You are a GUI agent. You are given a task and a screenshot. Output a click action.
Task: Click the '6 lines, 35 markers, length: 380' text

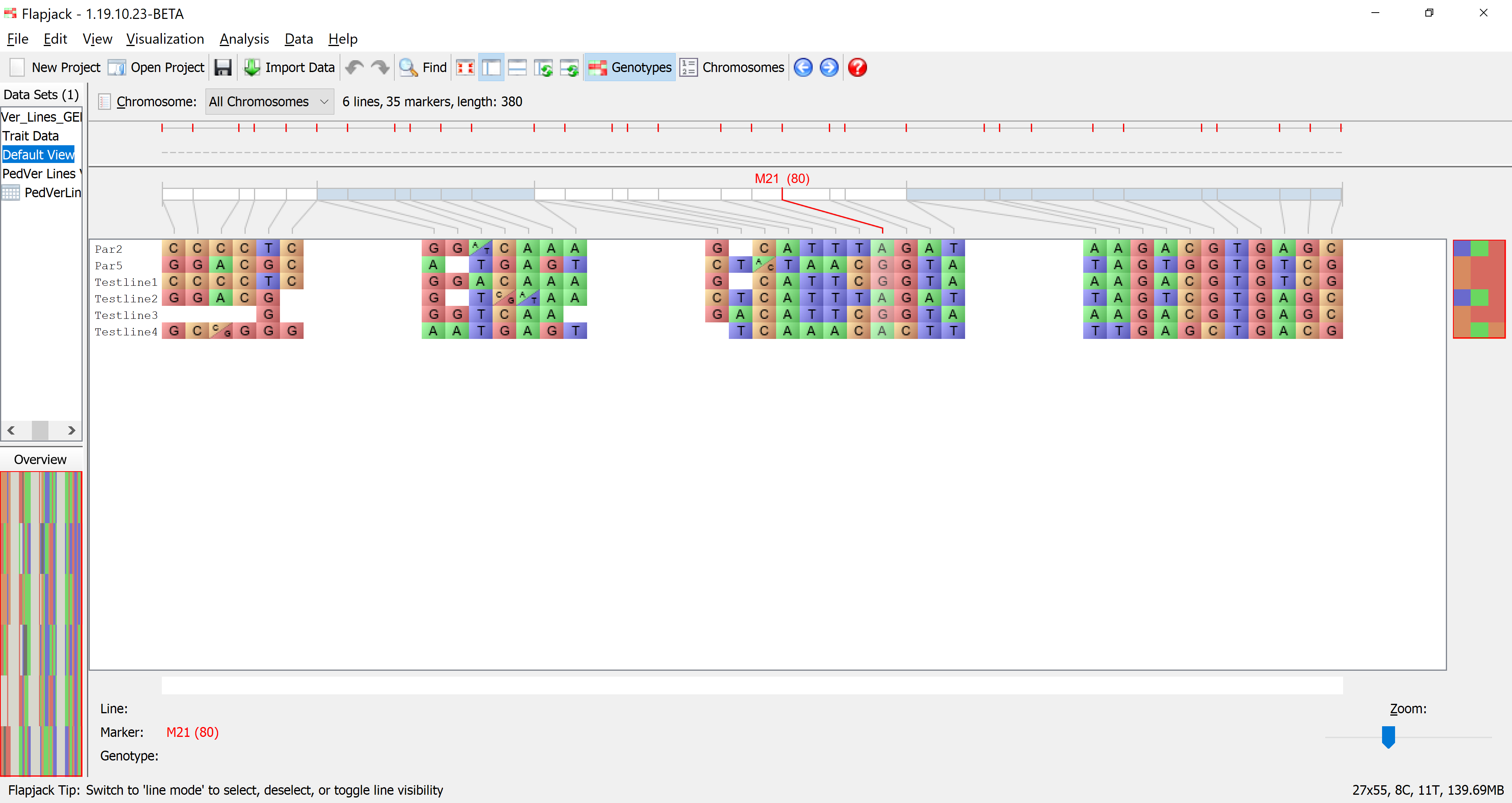click(432, 102)
